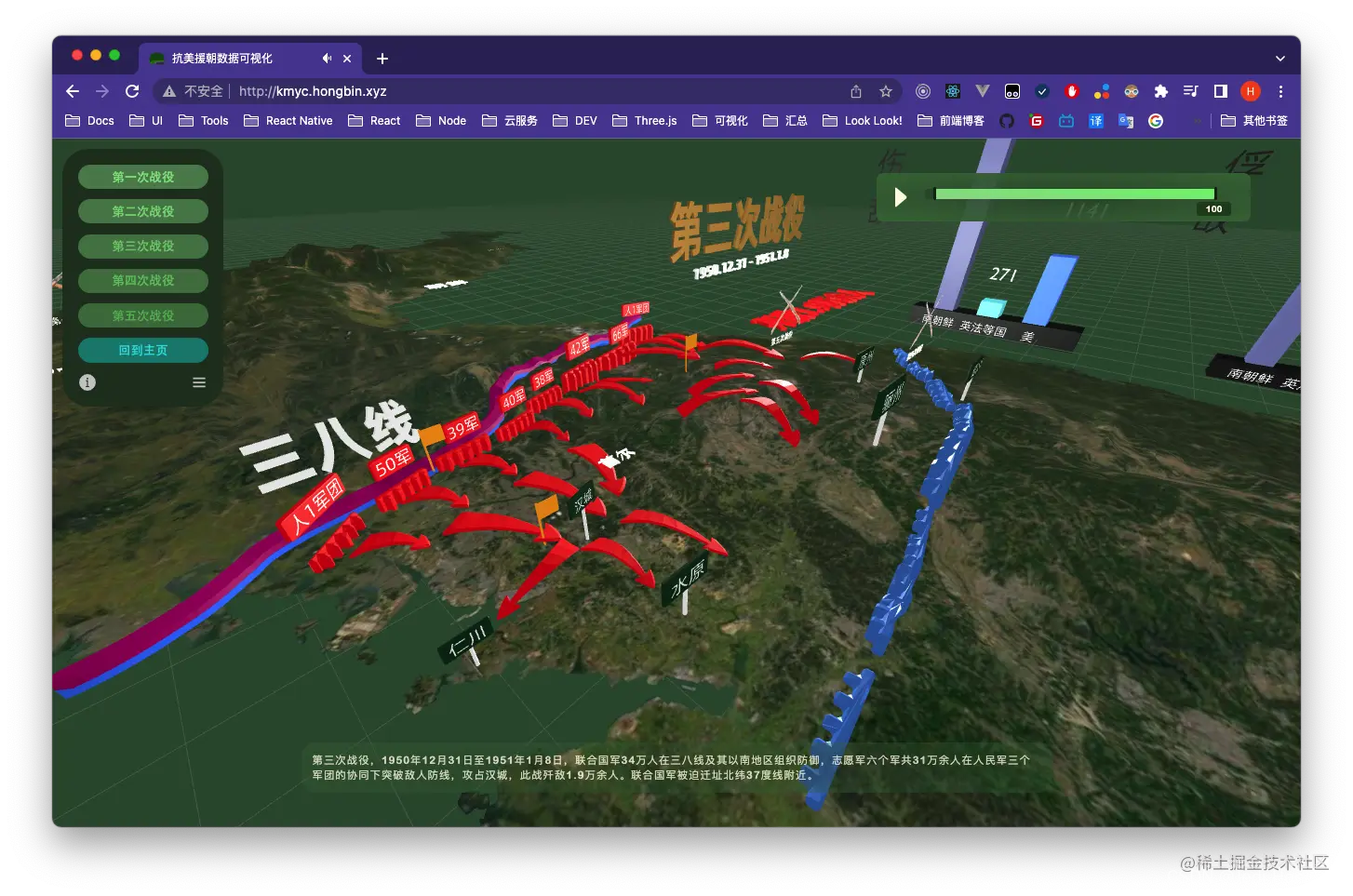Open the concentric circle extension icon
1353x896 pixels.
tap(923, 91)
